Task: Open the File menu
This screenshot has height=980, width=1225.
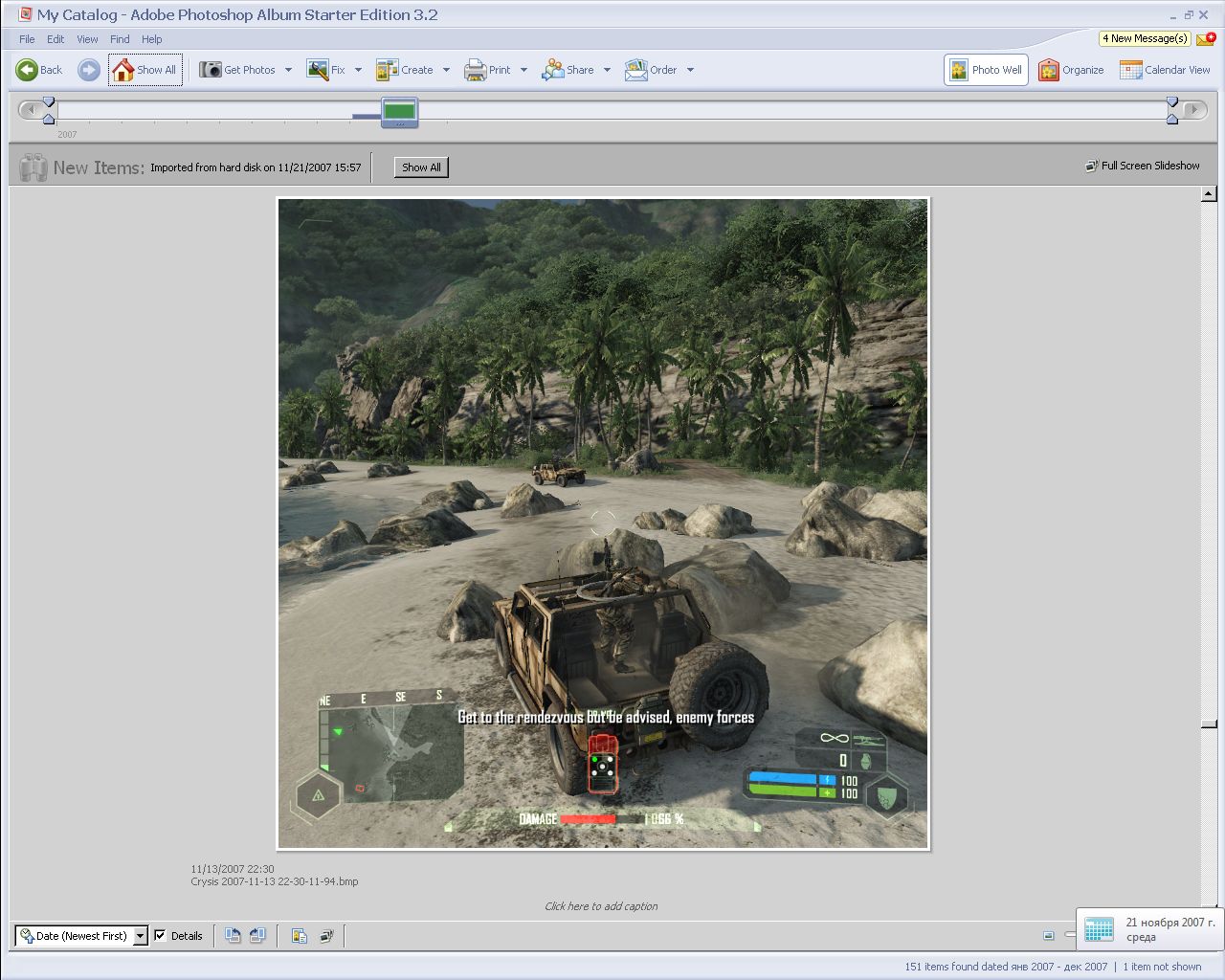Action: (27, 39)
